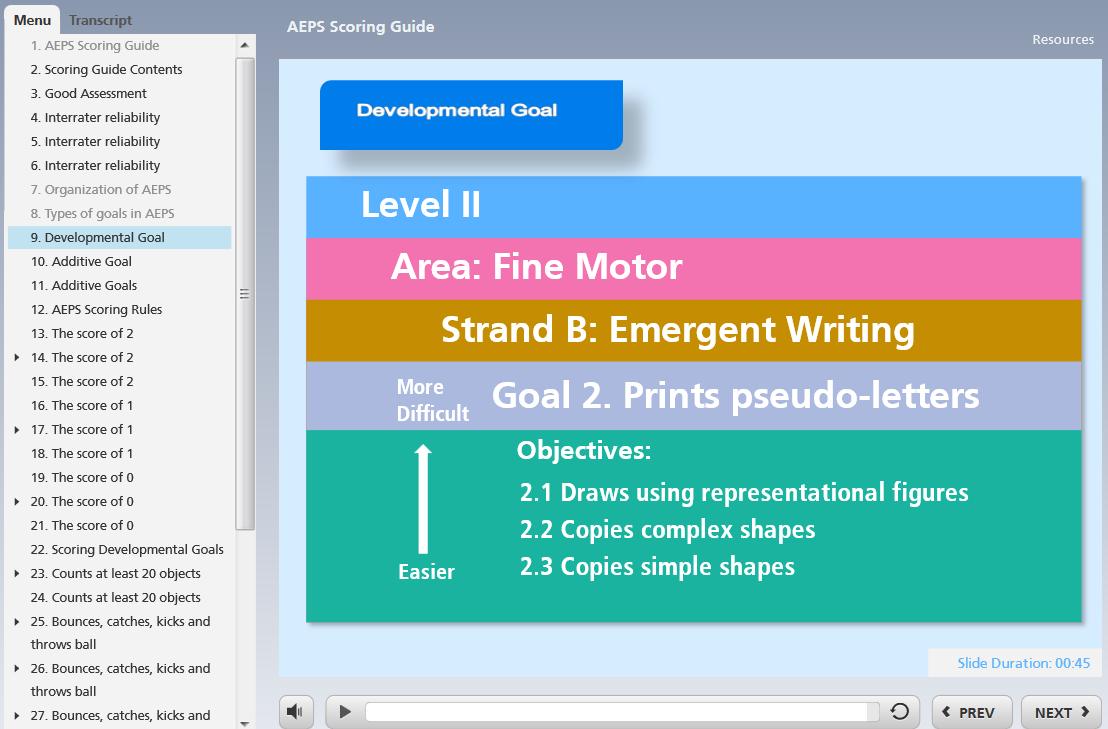The height and width of the screenshot is (729, 1108).
Task: Open slide 6. Interrater reliability
Action: [95, 165]
